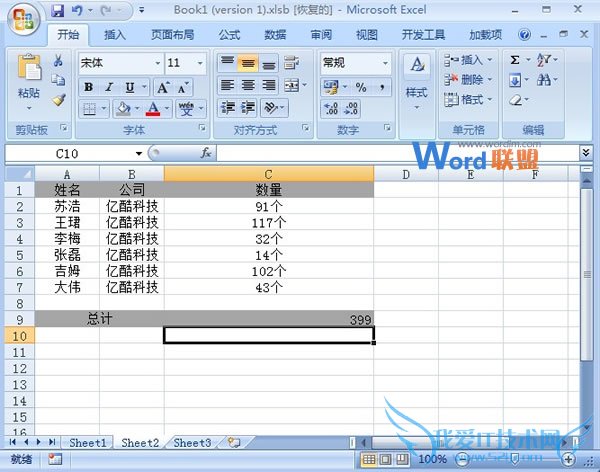Decrease indent of cell content
The width and height of the screenshot is (600, 472).
(x=228, y=108)
